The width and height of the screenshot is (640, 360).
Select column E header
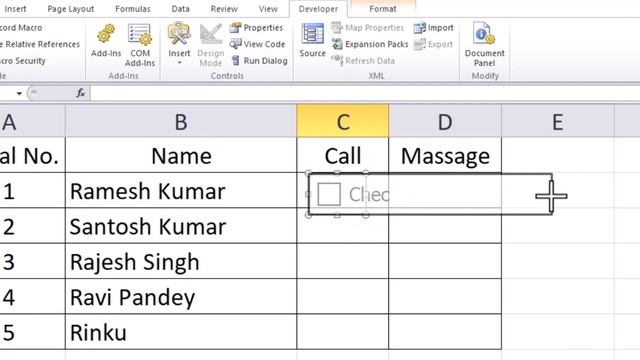pyautogui.click(x=558, y=121)
